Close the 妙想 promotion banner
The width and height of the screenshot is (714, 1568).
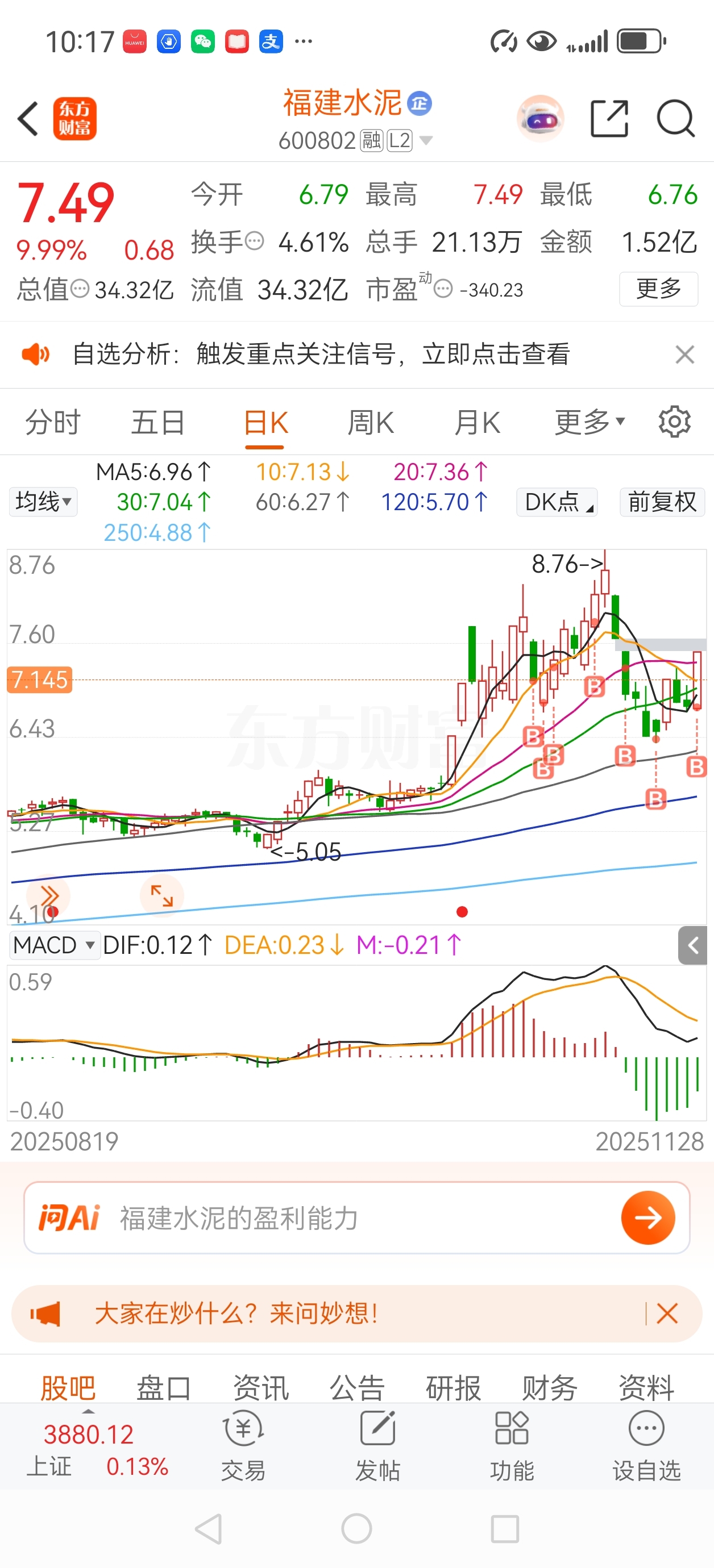(x=667, y=1313)
